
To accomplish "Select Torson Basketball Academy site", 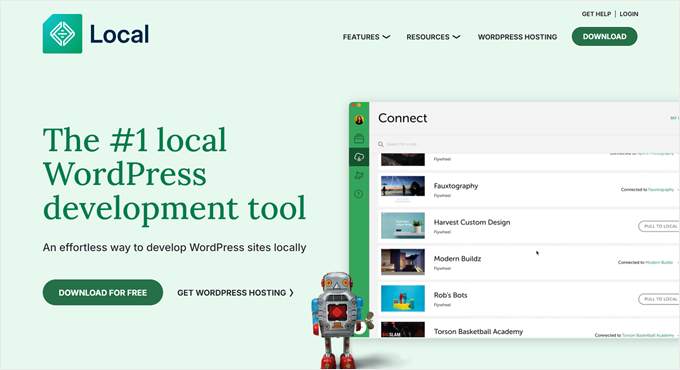I will coord(528,328).
